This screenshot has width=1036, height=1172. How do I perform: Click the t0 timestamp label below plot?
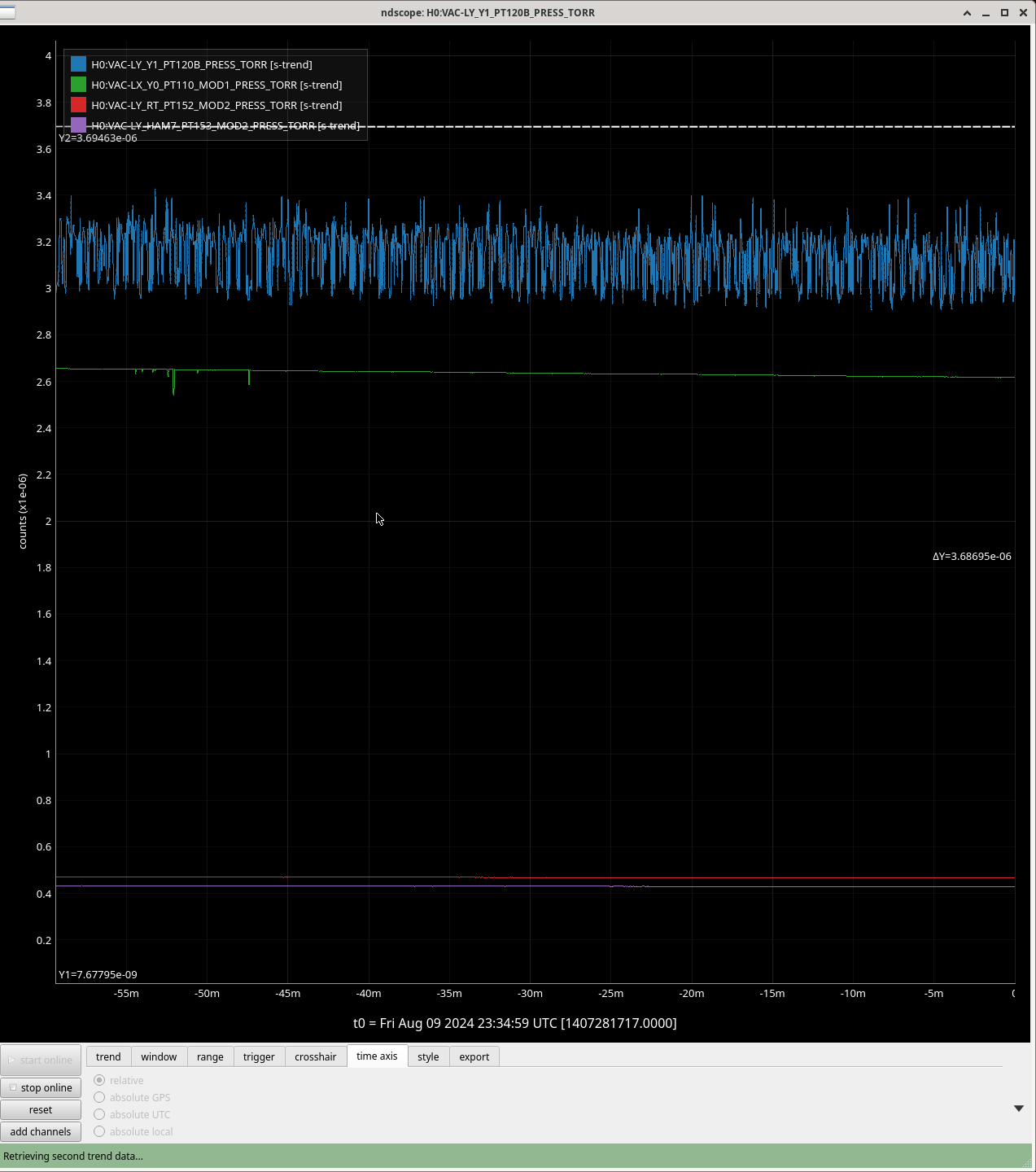pos(515,1023)
